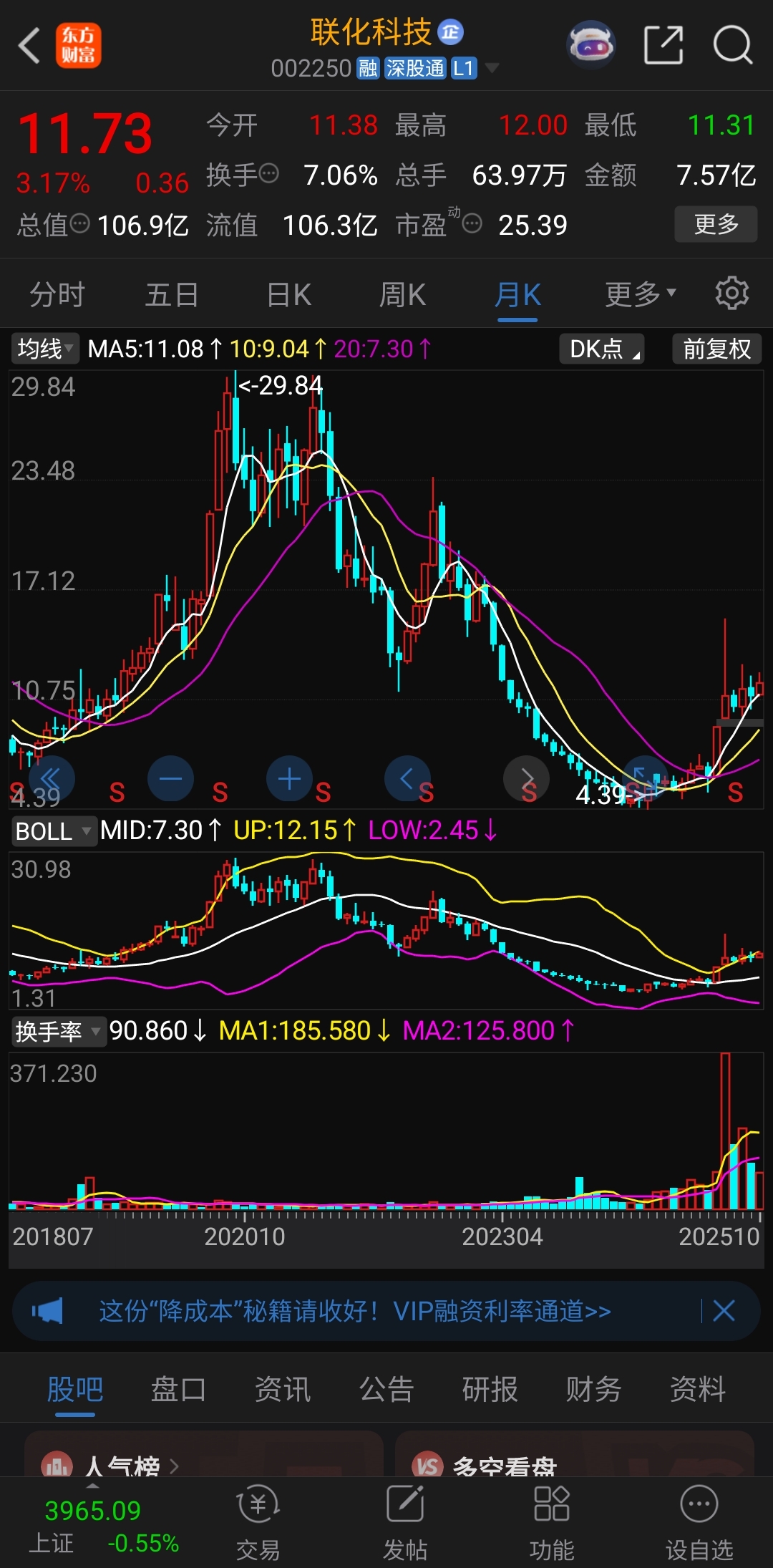Open the robot assistant avatar
Image resolution: width=773 pixels, height=1568 pixels.
tap(591, 44)
